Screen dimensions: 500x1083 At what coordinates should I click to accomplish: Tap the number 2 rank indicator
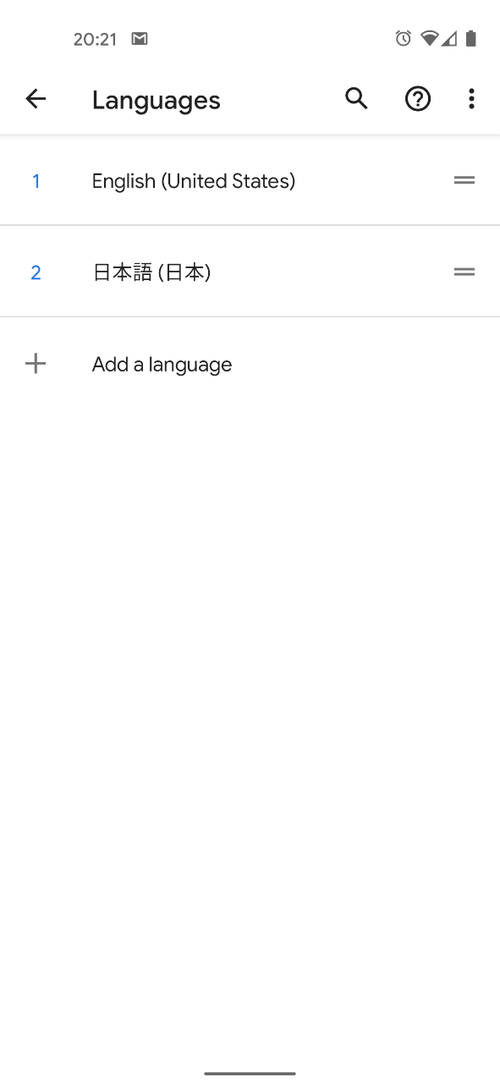(x=36, y=273)
